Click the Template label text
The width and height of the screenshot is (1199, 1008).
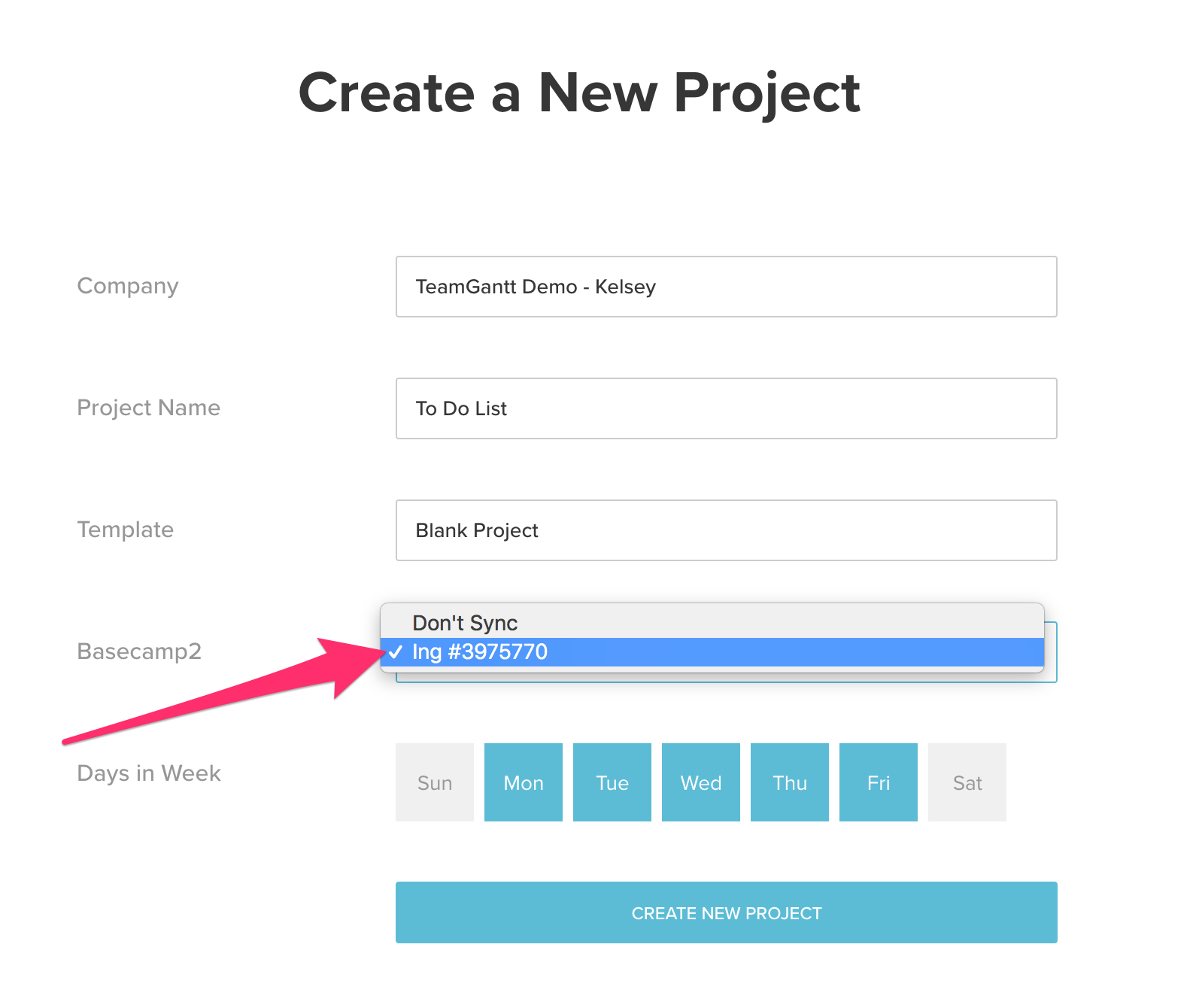[x=126, y=530]
